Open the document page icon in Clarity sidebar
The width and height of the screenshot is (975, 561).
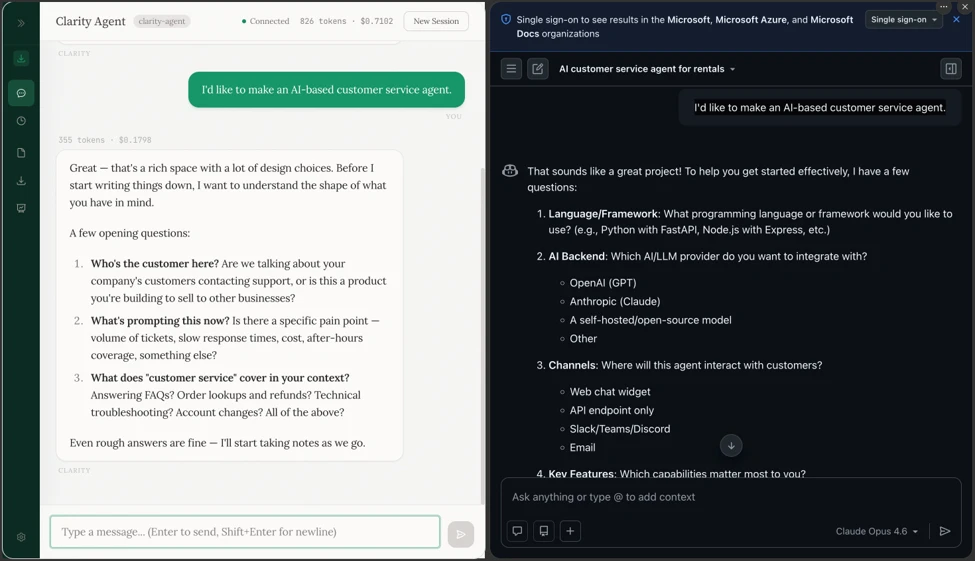point(21,153)
